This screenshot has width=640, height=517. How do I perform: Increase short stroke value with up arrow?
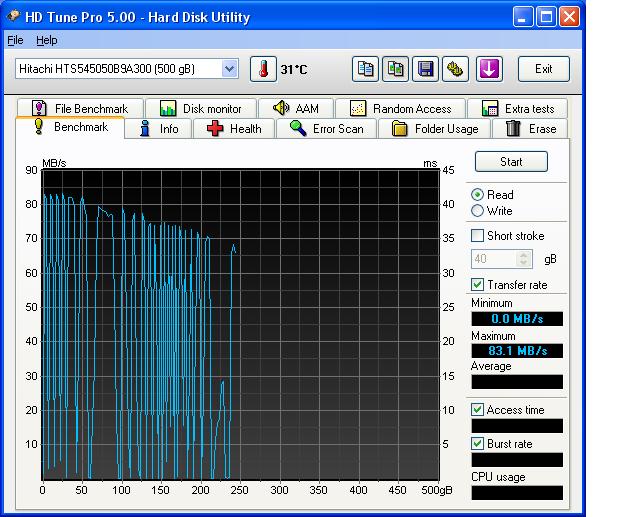point(524,255)
